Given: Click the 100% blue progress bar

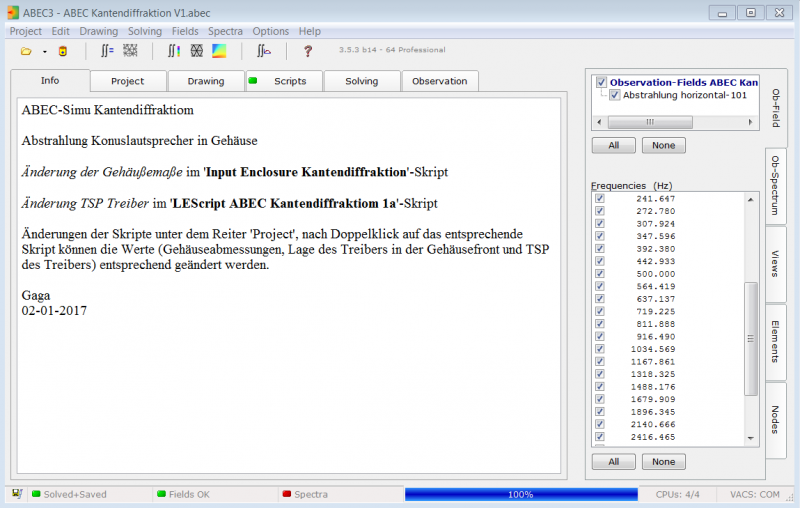Looking at the screenshot, I should [521, 494].
